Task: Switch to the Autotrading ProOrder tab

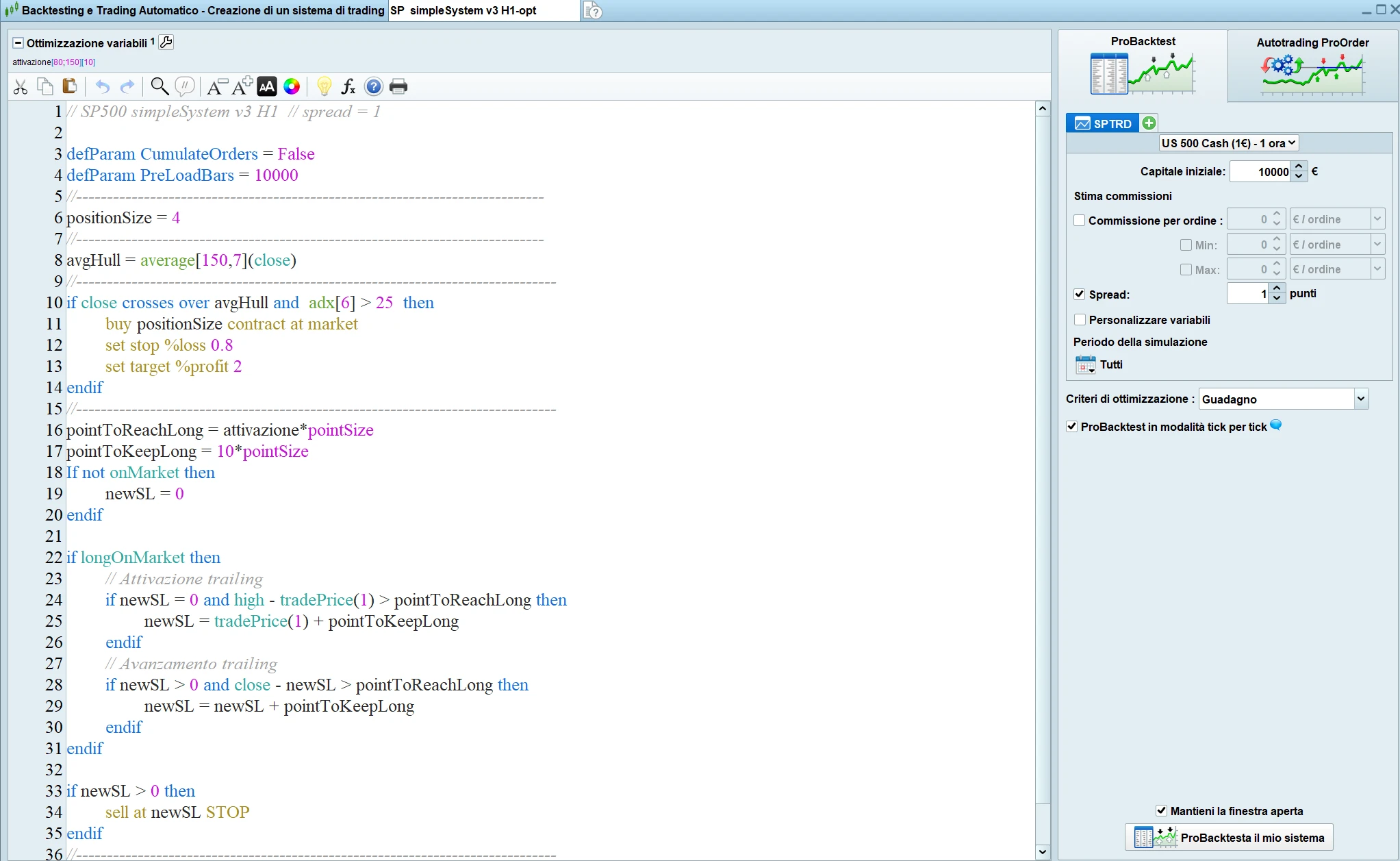Action: 1312,66
